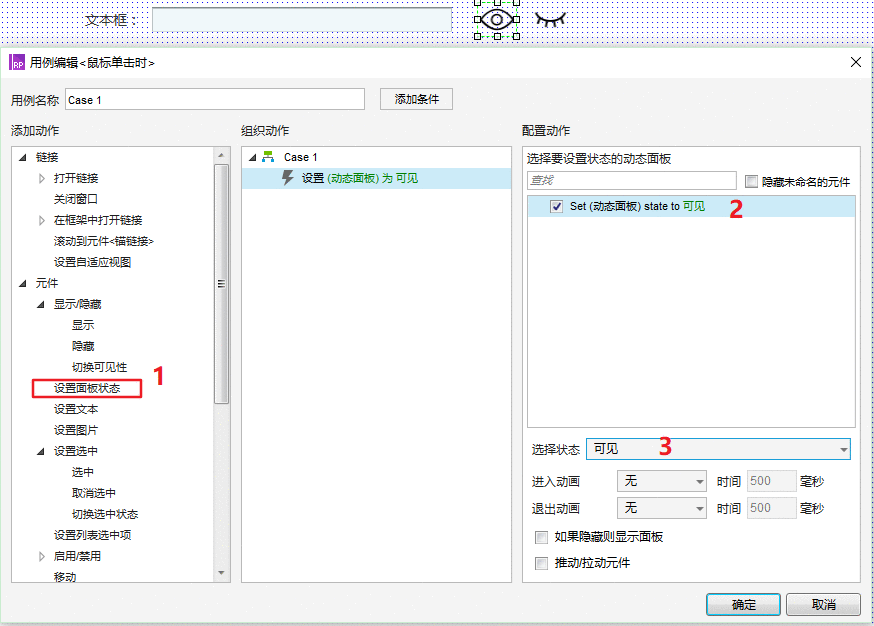Click the action list scrollbar thumb

pyautogui.click(x=221, y=284)
